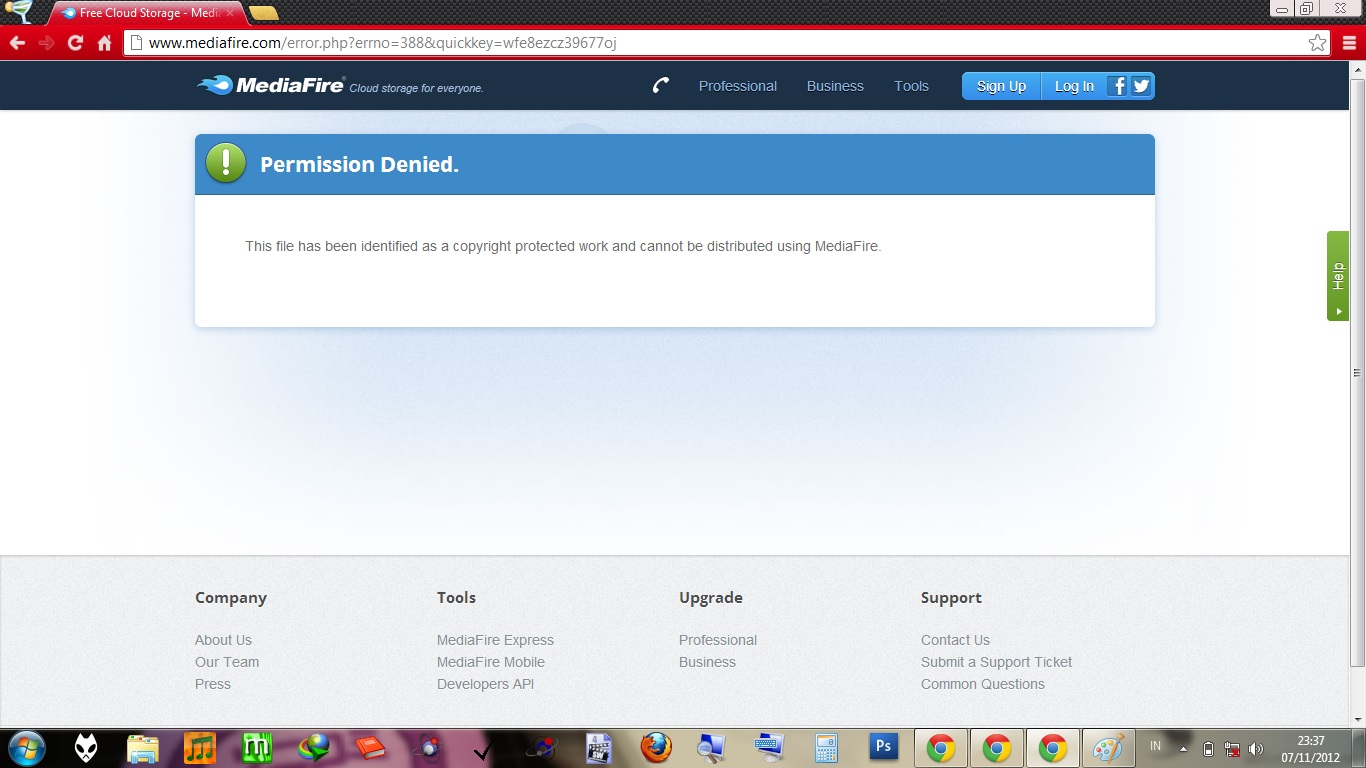The height and width of the screenshot is (768, 1366).
Task: Open Developers API footer link
Action: click(485, 684)
